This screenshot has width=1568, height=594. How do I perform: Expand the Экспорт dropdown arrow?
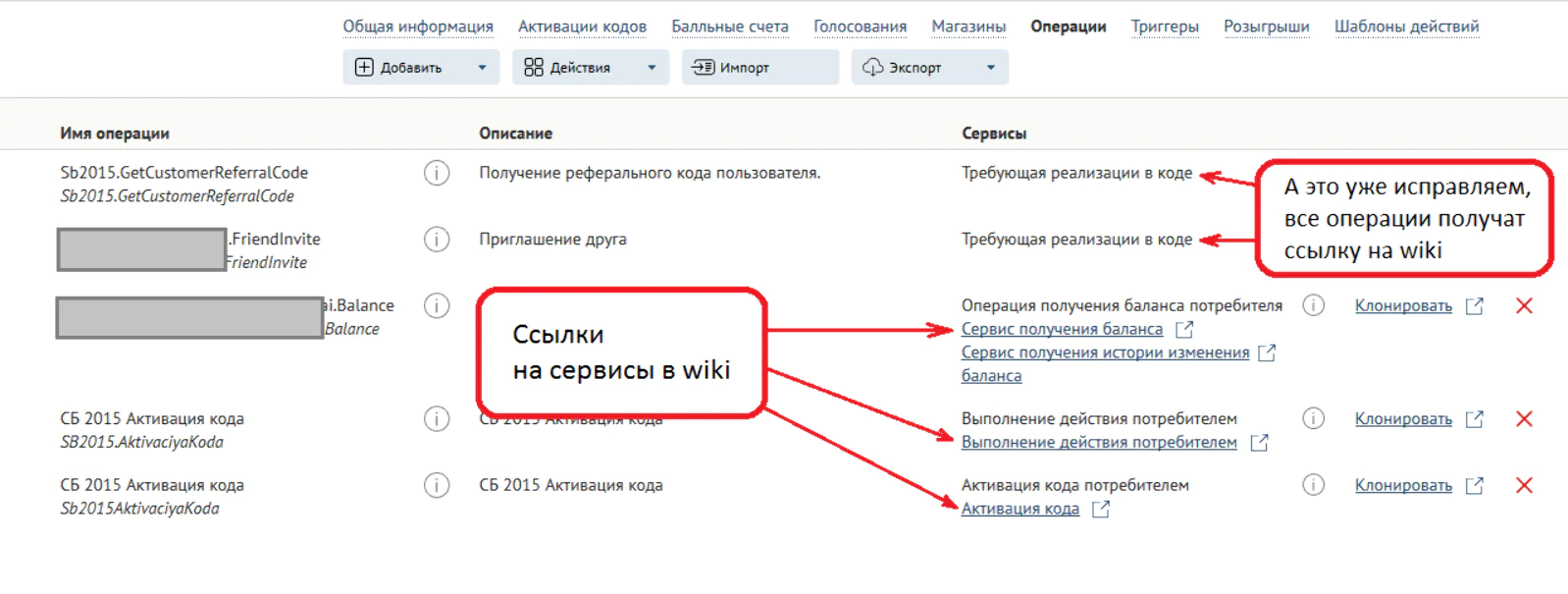991,68
